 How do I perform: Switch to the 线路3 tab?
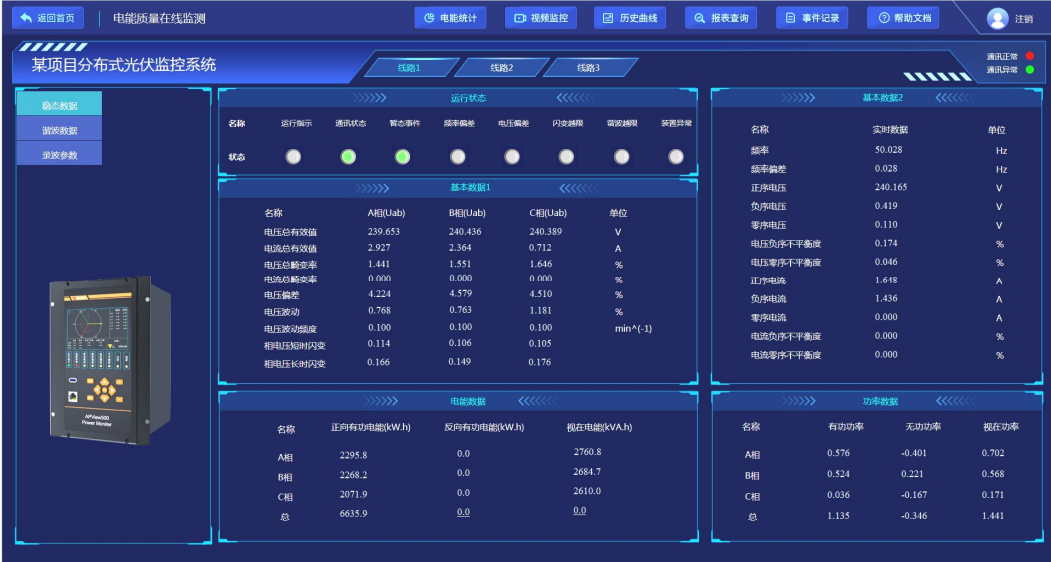point(589,68)
